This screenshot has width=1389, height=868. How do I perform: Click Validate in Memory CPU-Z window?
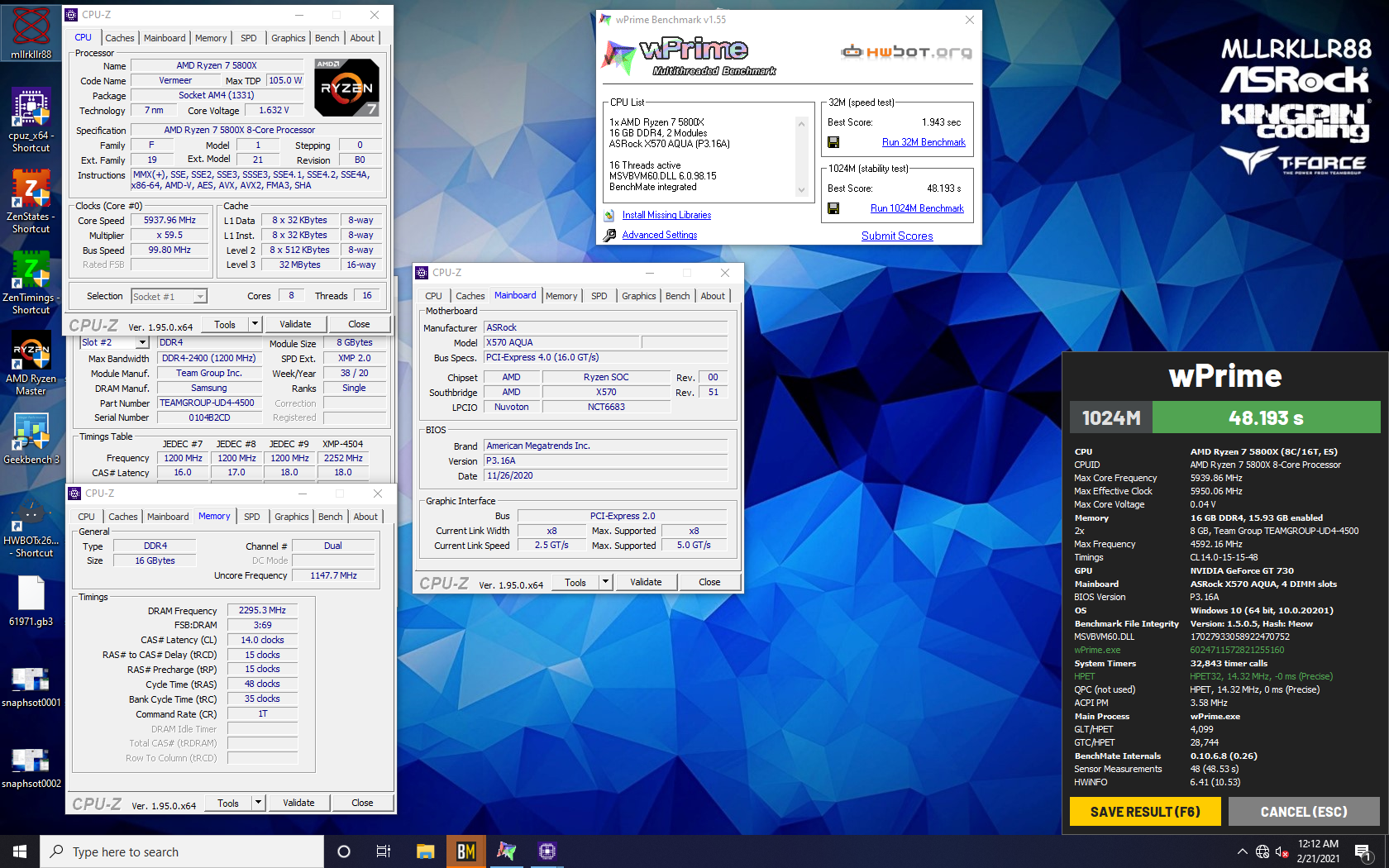(298, 803)
